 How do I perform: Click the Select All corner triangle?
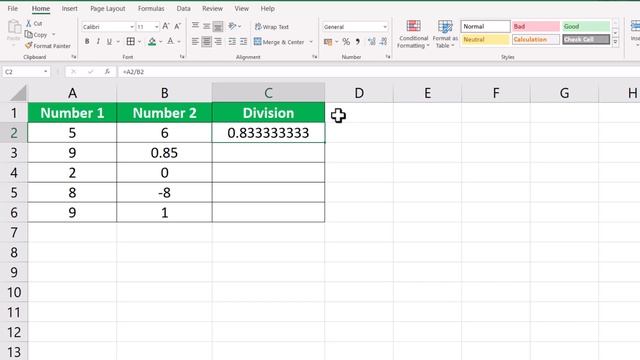[18, 93]
